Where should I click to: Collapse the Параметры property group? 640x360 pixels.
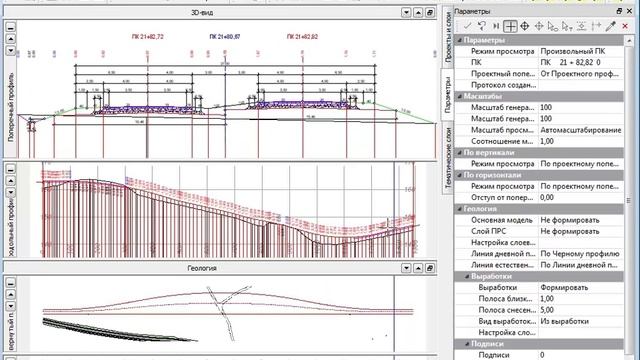460,40
